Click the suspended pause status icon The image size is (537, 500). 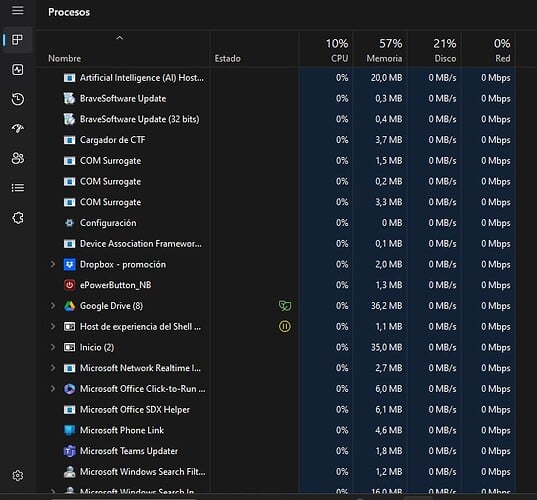point(285,327)
